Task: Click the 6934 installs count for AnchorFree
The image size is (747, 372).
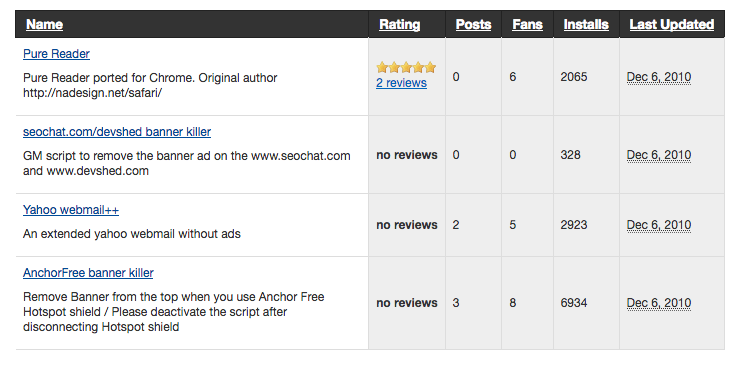Action: point(574,303)
